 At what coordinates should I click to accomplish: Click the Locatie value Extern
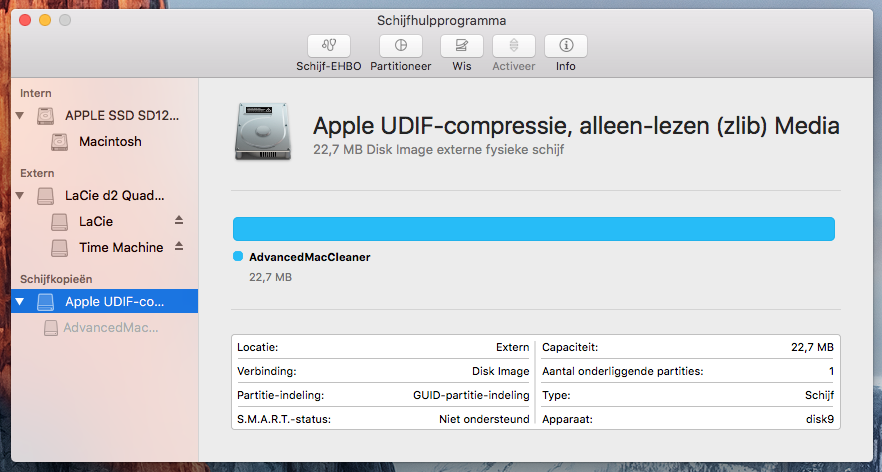pos(512,347)
